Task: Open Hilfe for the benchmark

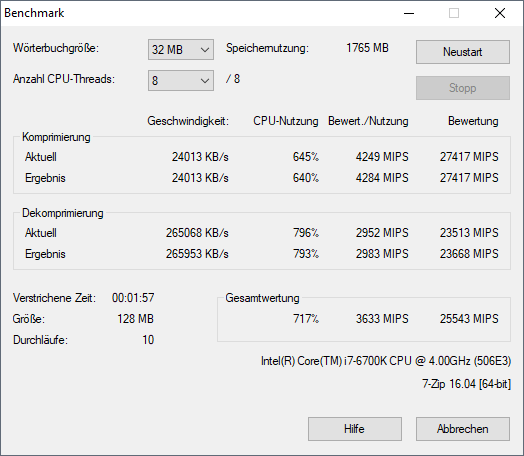Action: [x=355, y=429]
